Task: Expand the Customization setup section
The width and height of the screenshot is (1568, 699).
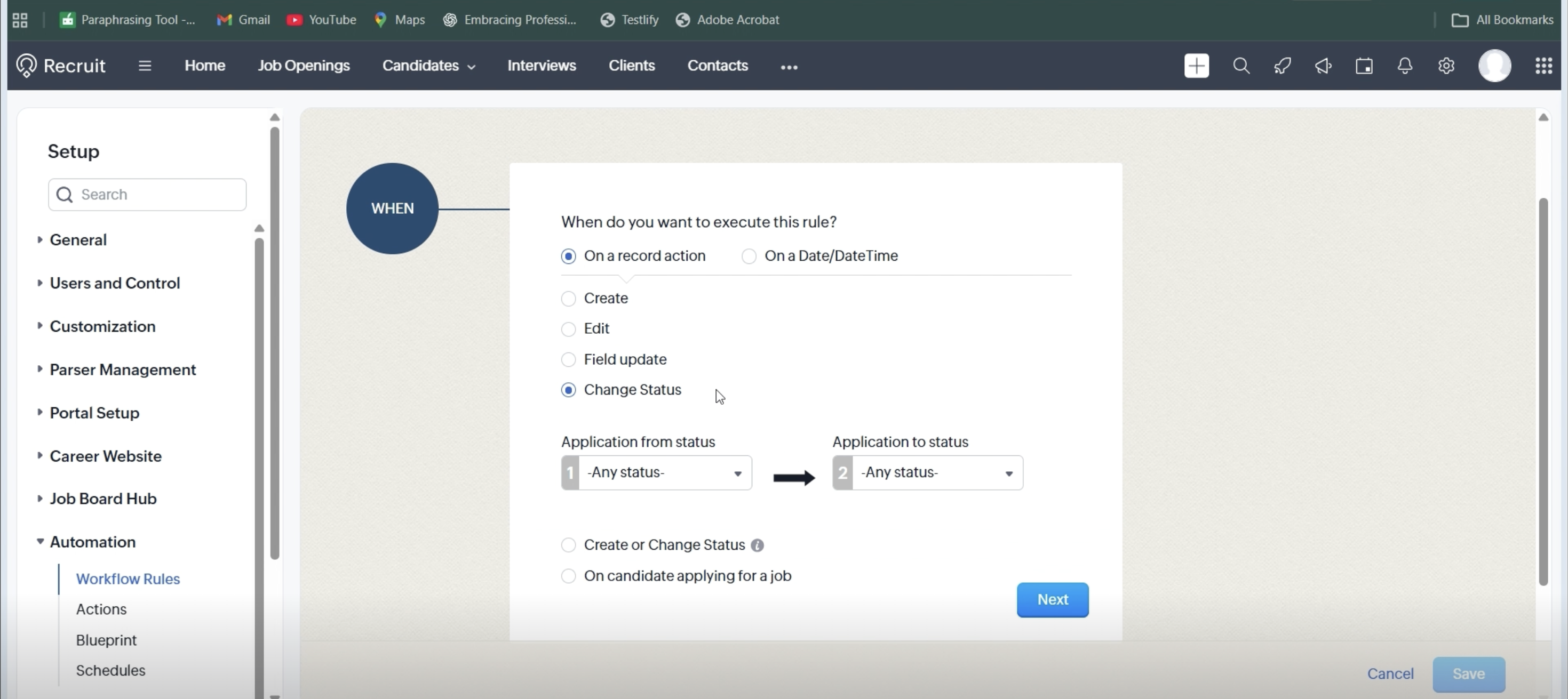Action: coord(102,327)
